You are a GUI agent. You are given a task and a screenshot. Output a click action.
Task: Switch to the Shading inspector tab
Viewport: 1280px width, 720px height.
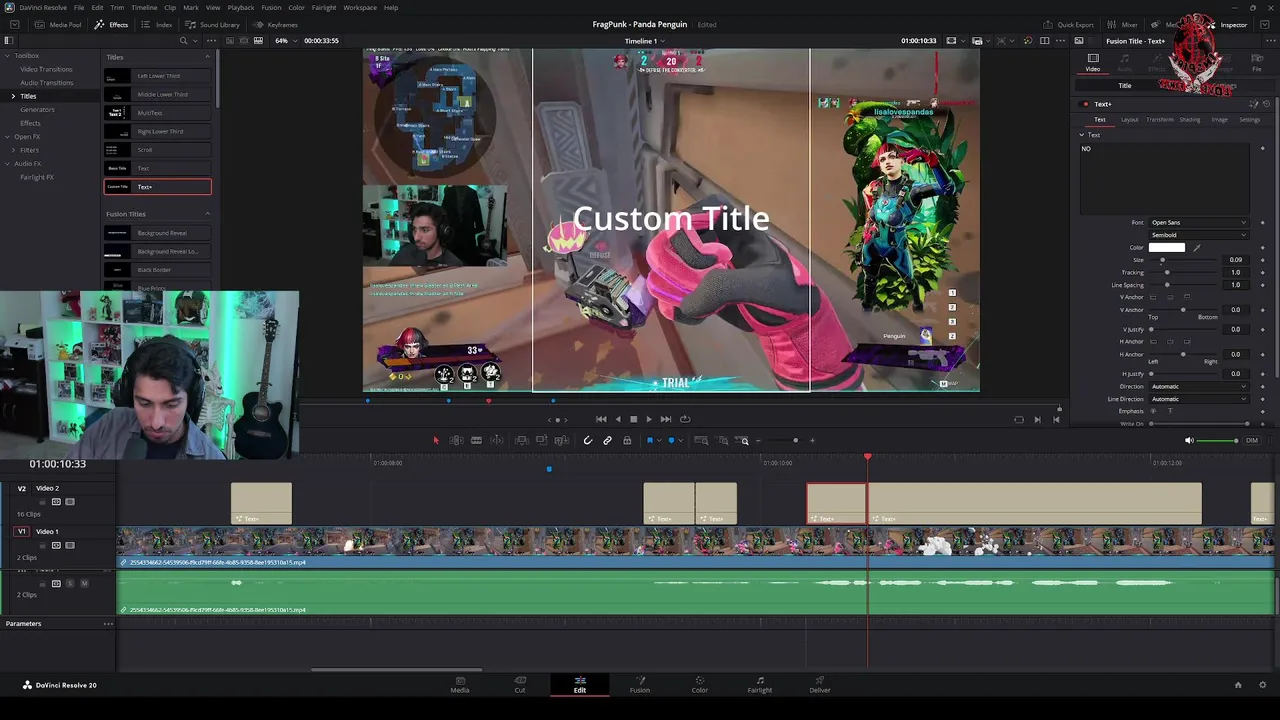(1189, 120)
